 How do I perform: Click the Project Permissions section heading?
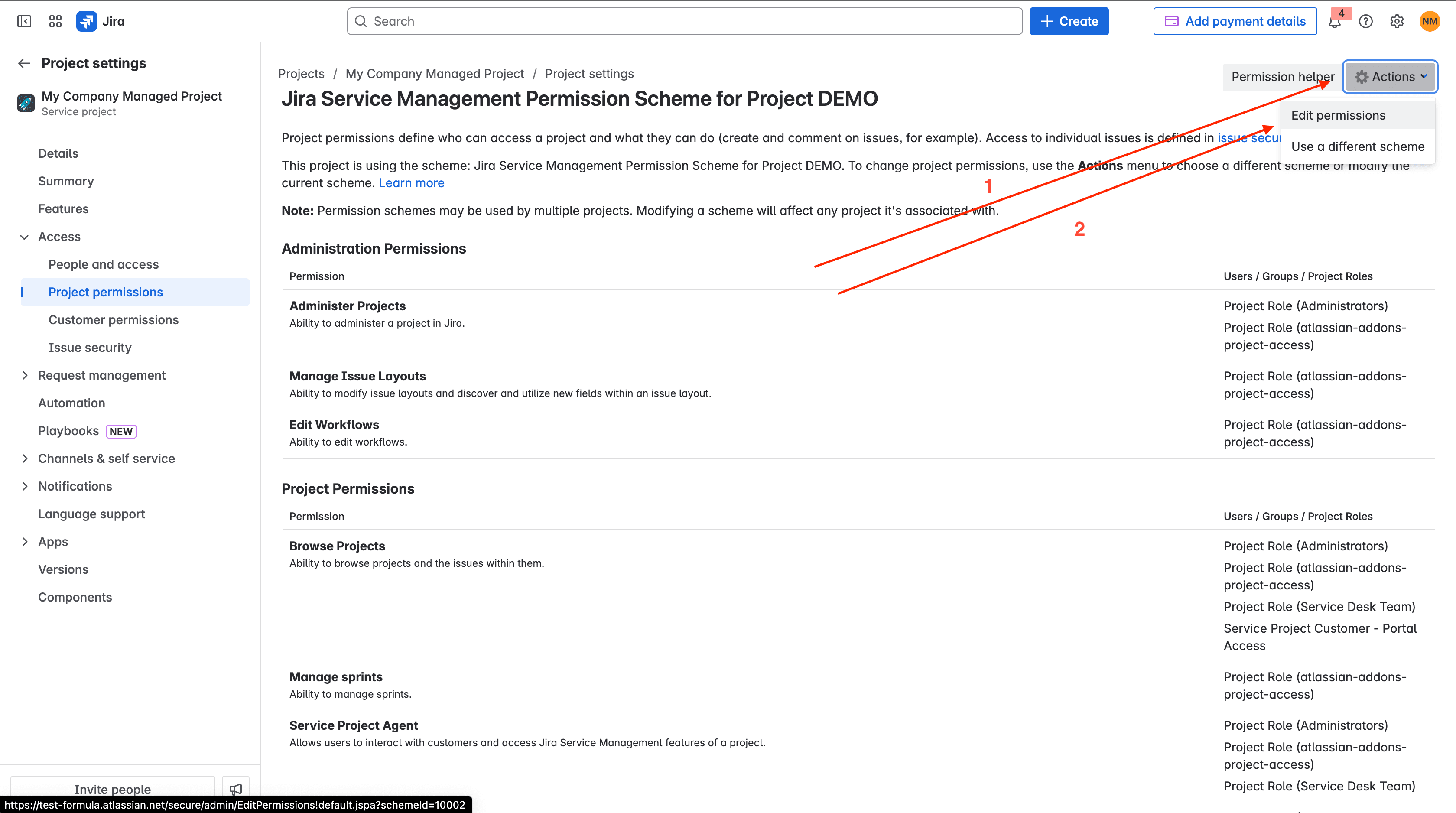(x=348, y=488)
